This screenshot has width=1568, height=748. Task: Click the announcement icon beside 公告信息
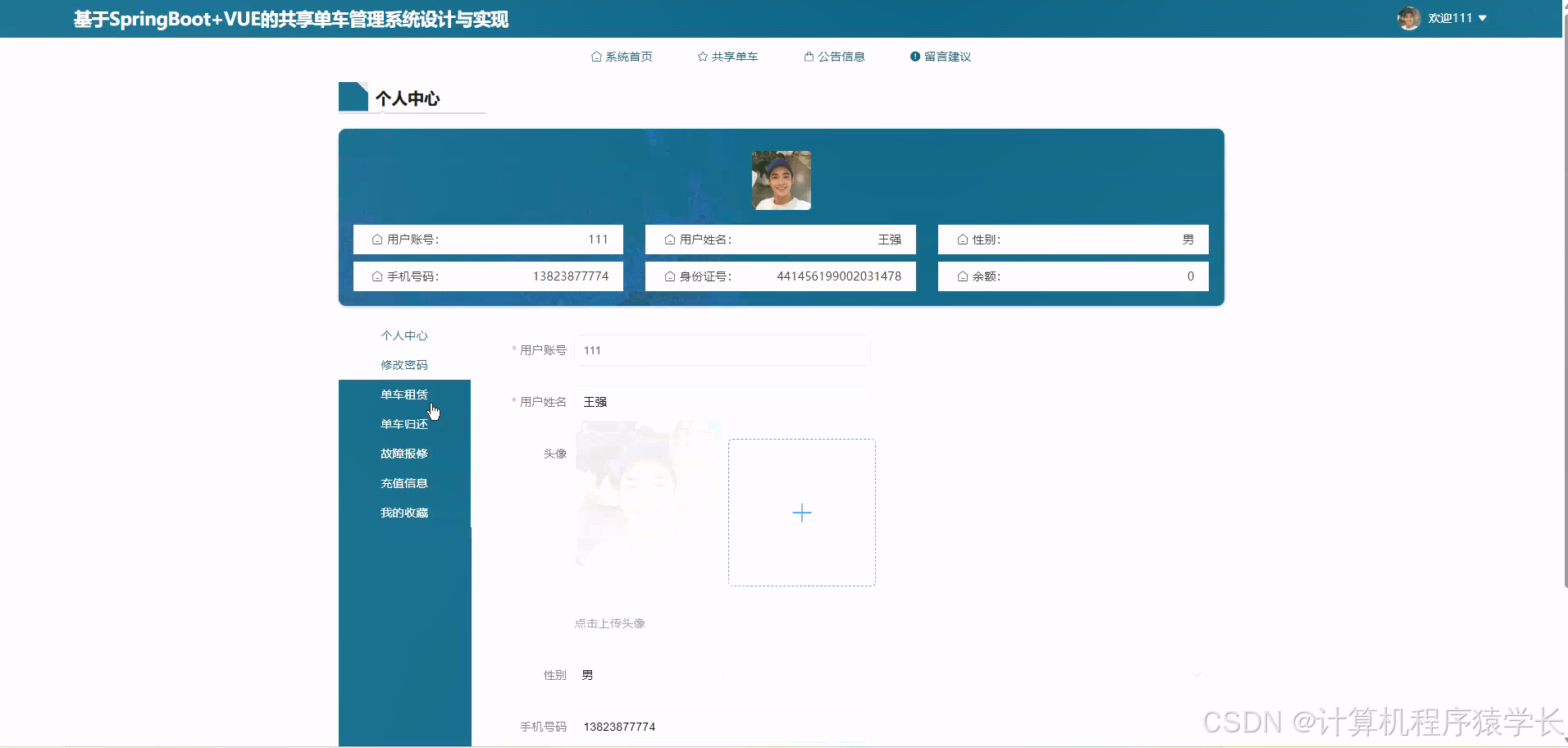tap(809, 56)
